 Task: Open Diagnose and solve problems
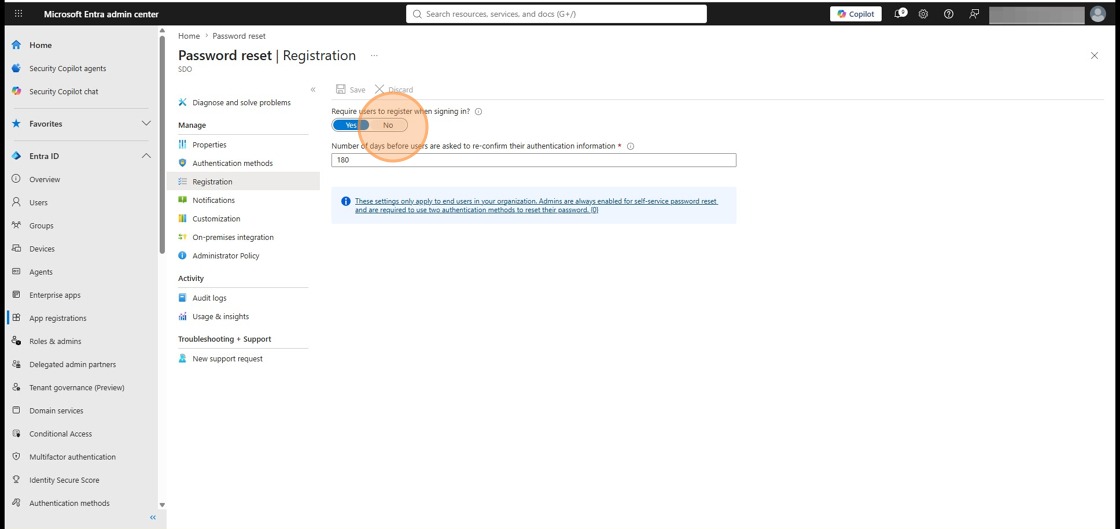(x=243, y=103)
